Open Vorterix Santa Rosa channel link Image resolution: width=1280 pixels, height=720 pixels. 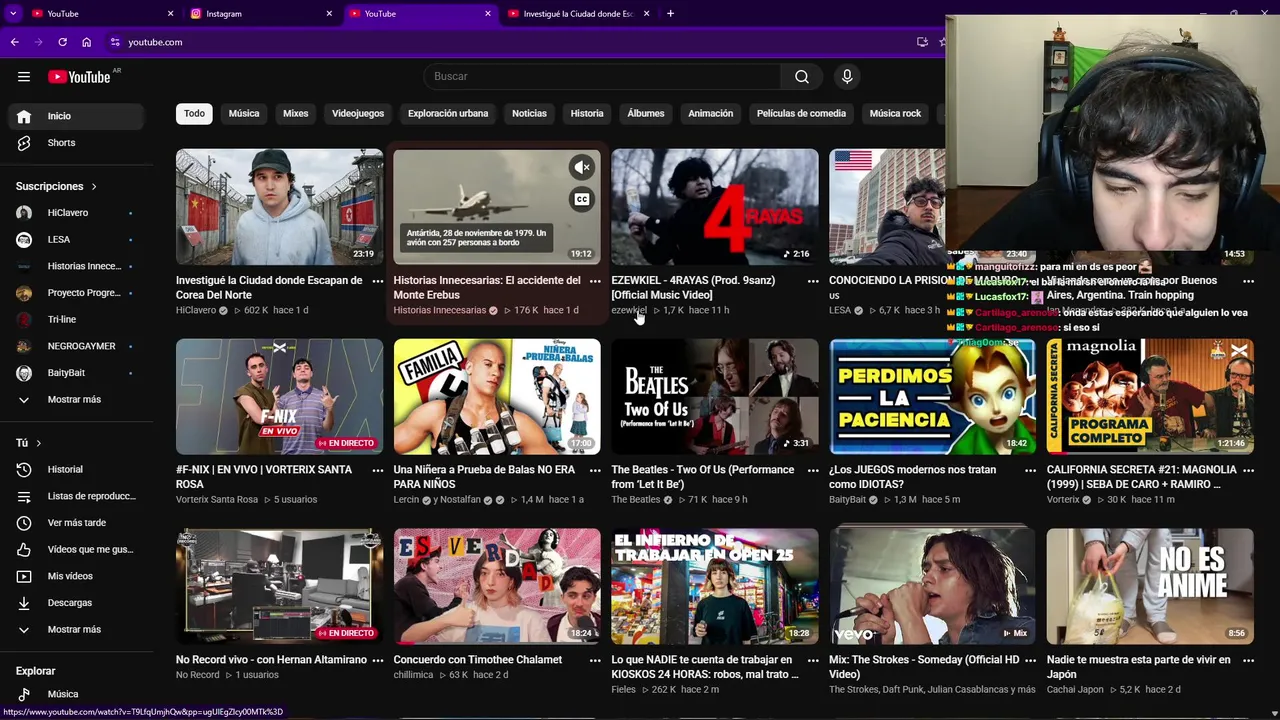[x=217, y=500]
